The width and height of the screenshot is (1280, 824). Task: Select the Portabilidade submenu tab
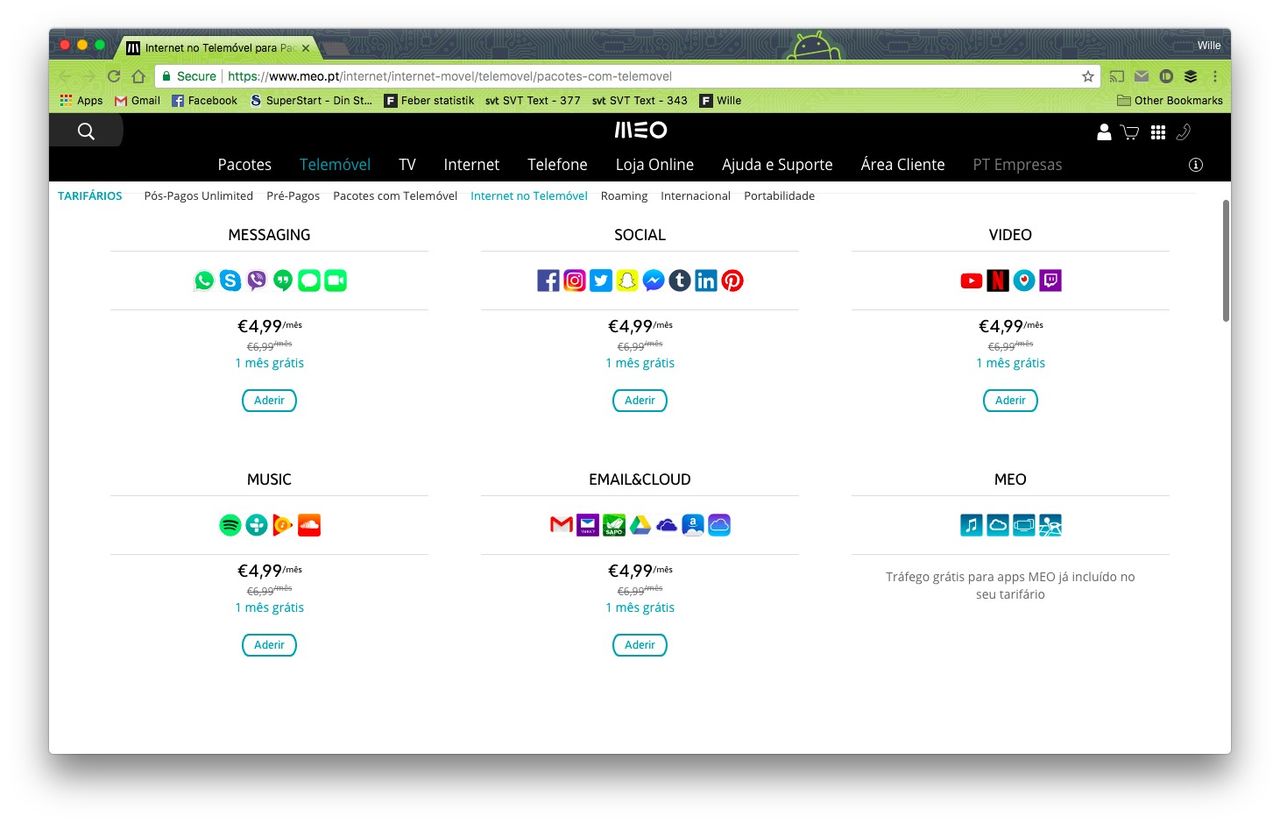779,196
